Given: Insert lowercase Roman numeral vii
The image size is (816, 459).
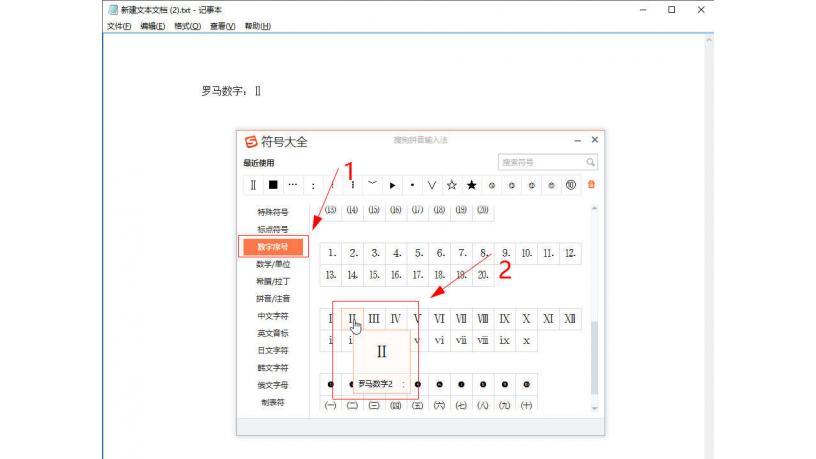Looking at the screenshot, I should (461, 340).
